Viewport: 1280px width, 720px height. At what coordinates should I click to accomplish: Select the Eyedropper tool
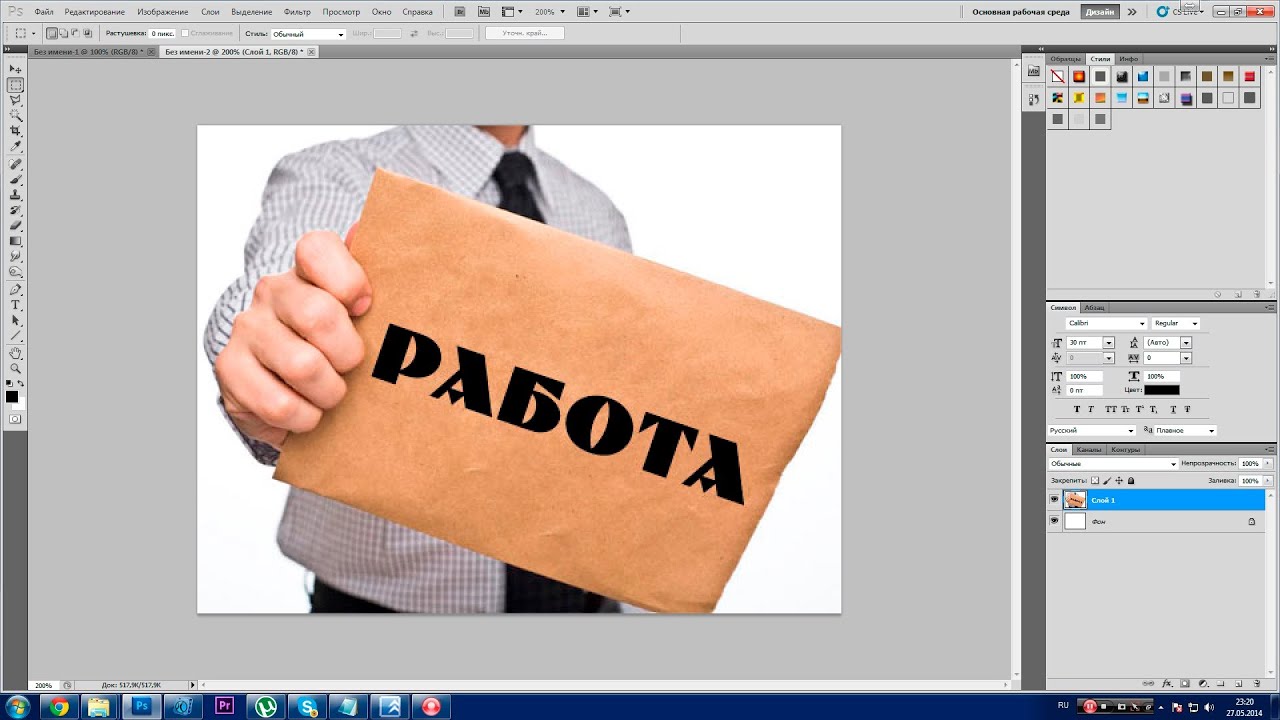[16, 147]
